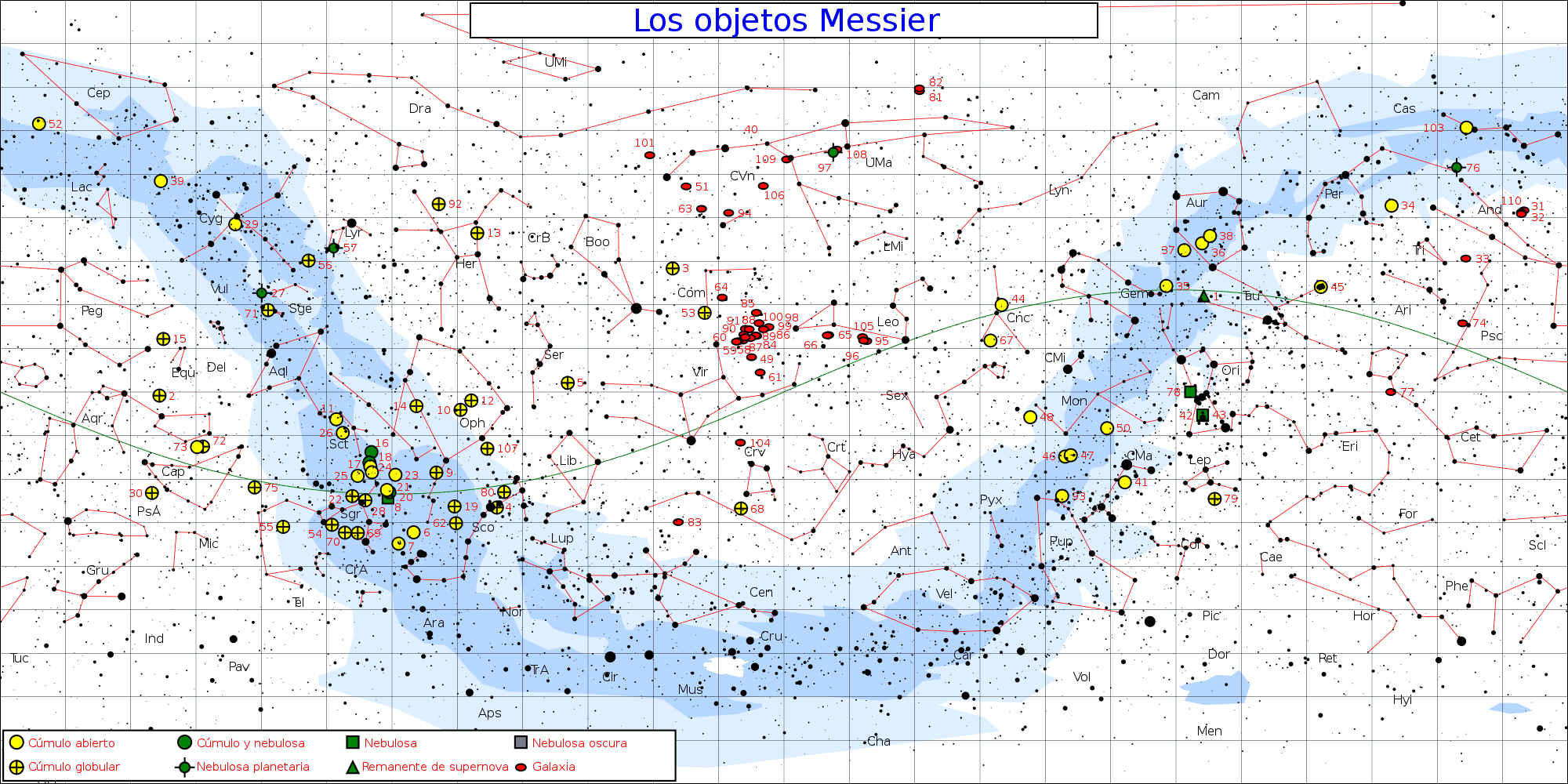Viewport: 1568px width, 784px height.
Task: Select the M76 planetary nebula marker
Action: tap(1456, 167)
